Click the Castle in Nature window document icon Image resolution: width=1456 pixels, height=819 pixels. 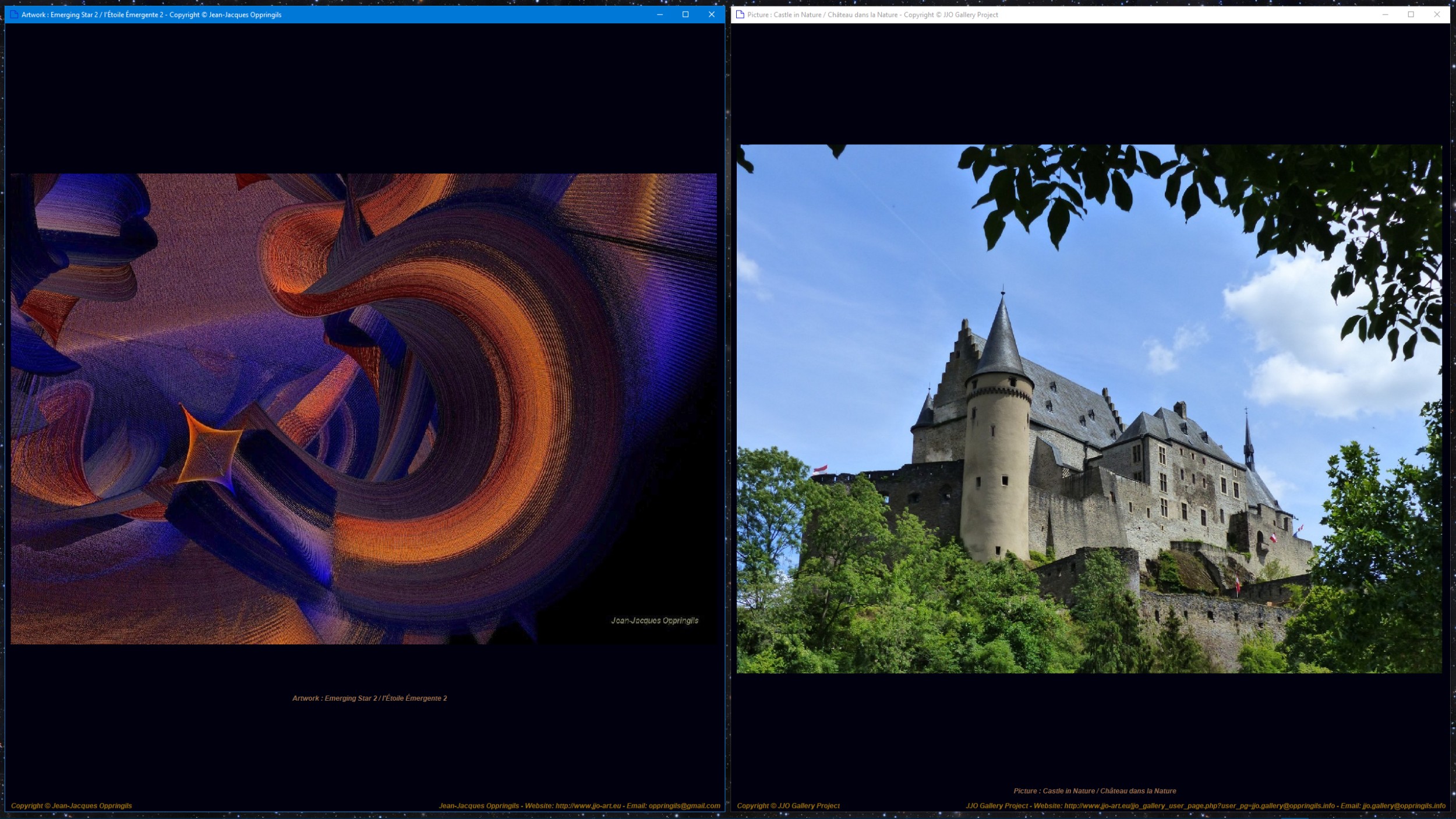click(740, 15)
